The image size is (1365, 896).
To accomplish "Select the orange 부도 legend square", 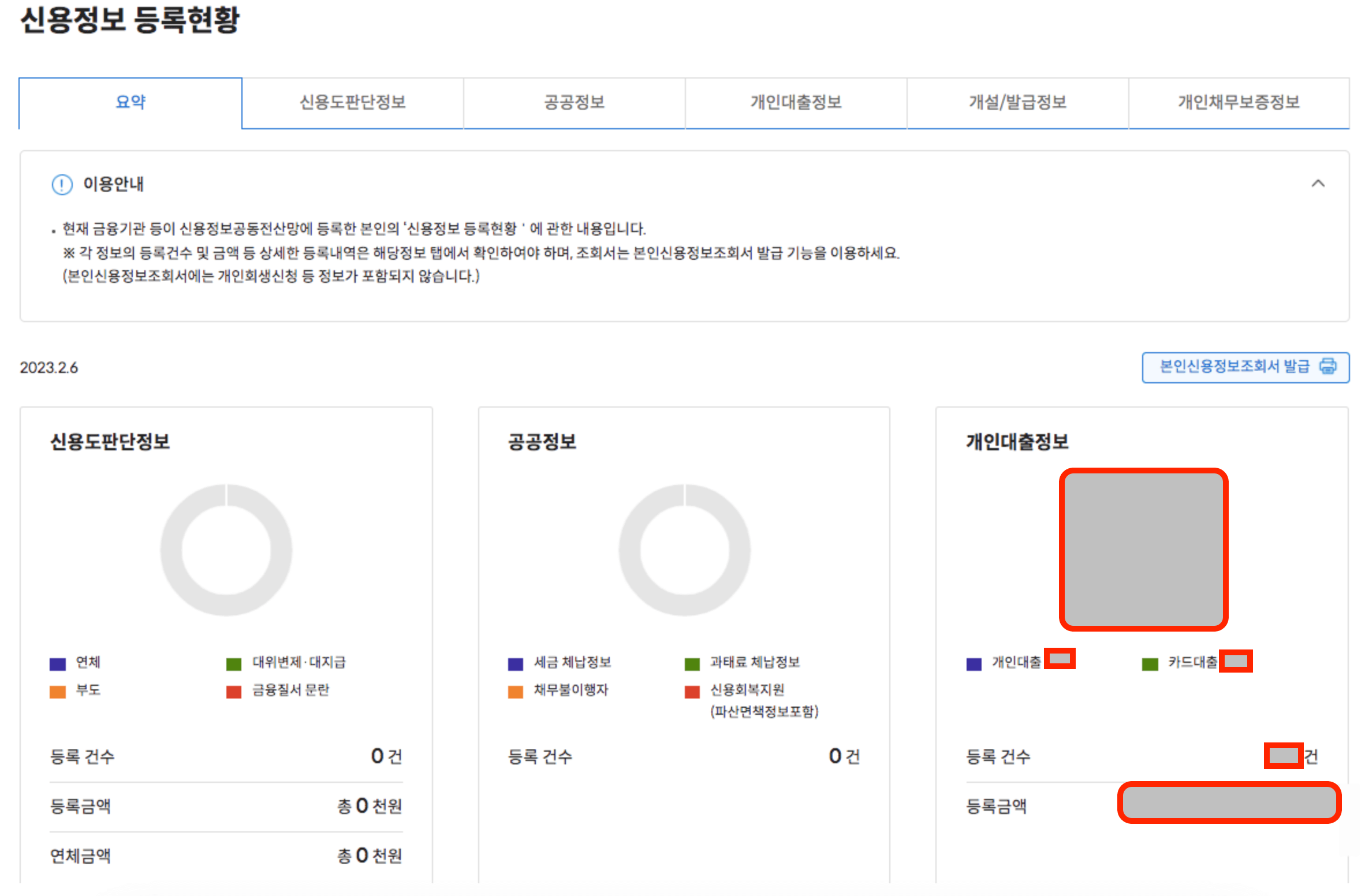I will pyautogui.click(x=58, y=690).
